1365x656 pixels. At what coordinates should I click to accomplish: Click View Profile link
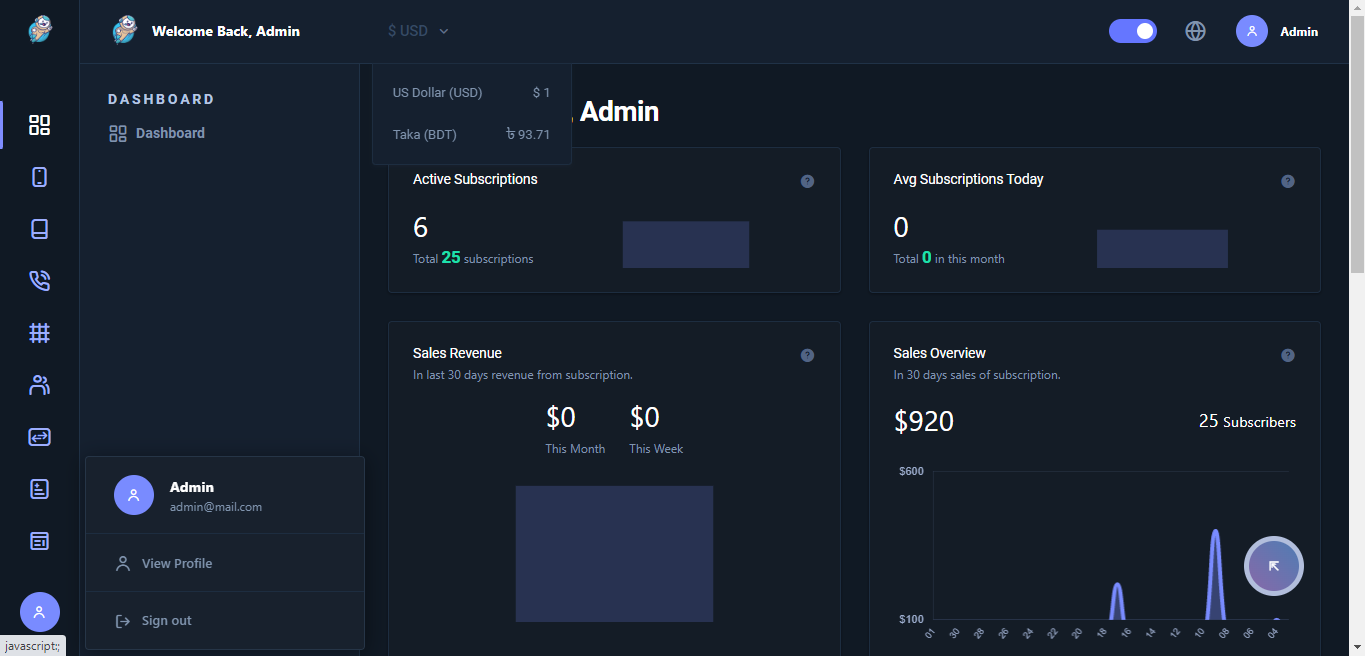tap(176, 563)
